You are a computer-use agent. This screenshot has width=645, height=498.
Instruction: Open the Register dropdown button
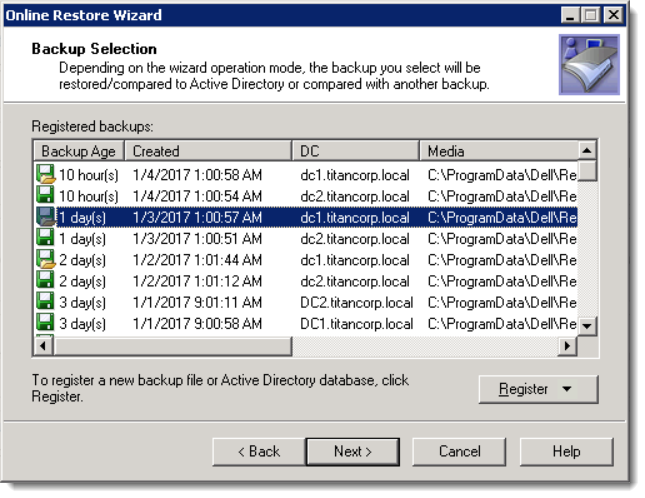click(537, 389)
